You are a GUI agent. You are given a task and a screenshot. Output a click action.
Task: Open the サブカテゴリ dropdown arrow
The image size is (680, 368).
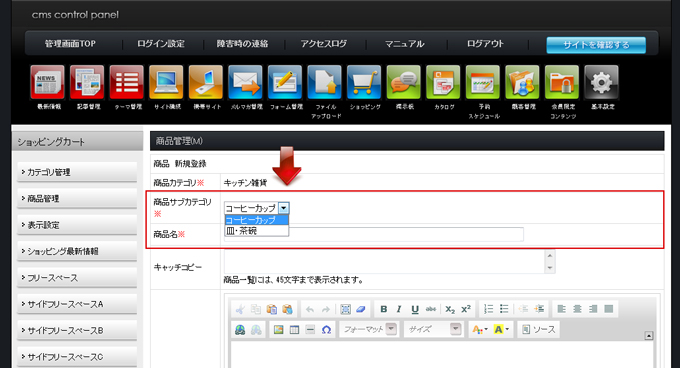pyautogui.click(x=284, y=208)
